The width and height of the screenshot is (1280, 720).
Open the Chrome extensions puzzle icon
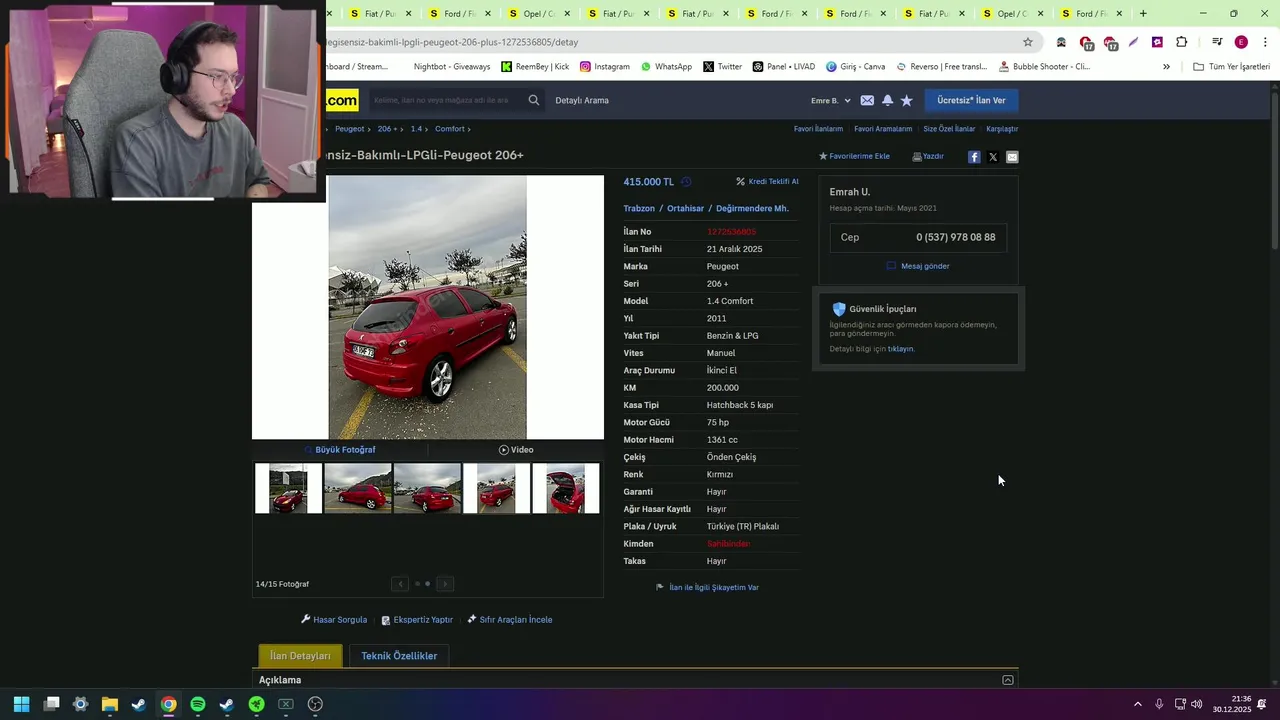[1182, 42]
